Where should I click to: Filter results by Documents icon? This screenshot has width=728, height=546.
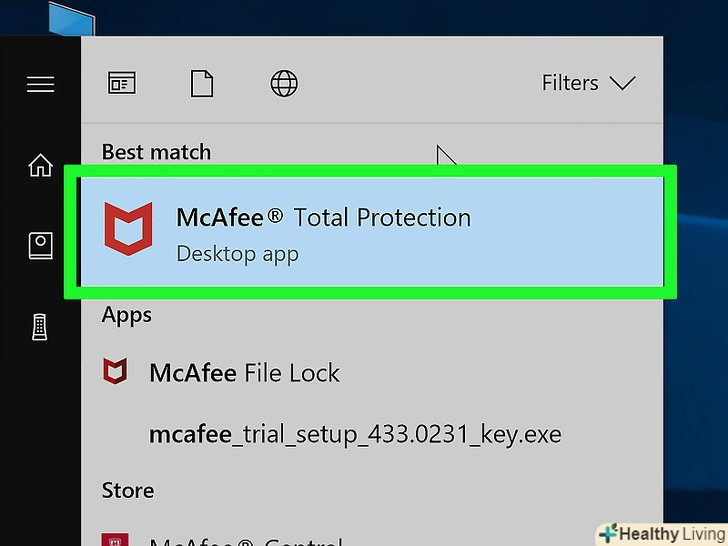tap(202, 84)
